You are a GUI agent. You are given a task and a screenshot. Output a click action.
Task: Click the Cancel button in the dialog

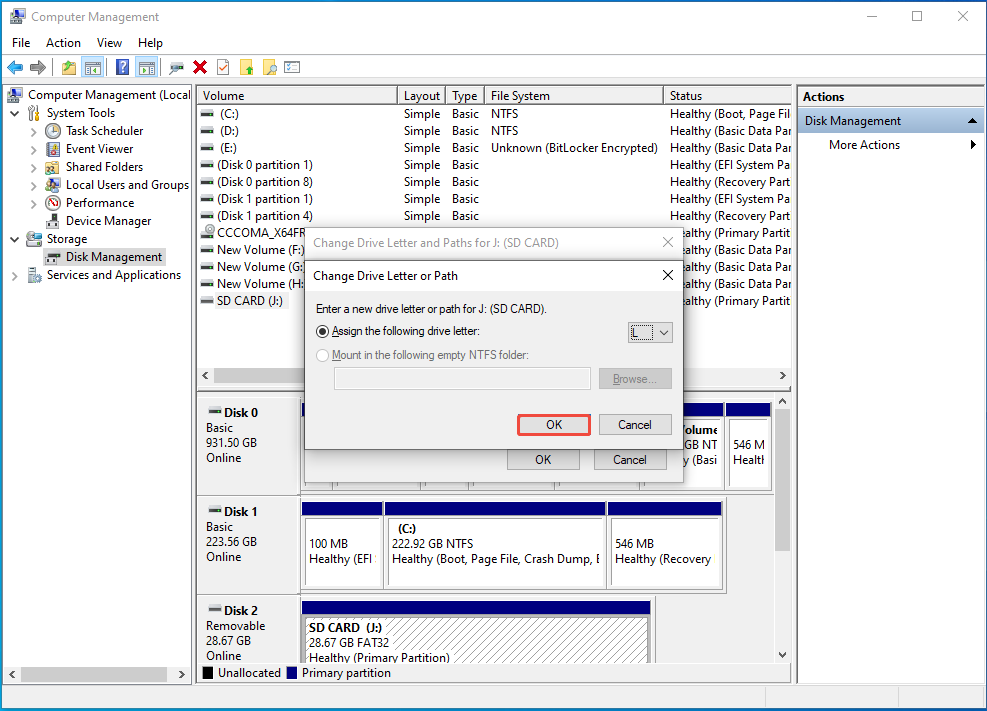tap(635, 424)
